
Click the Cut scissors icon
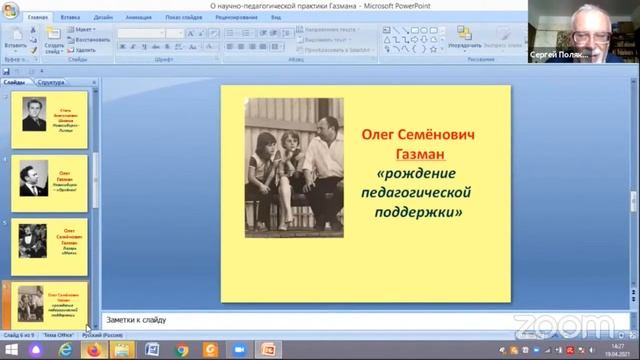(x=33, y=30)
